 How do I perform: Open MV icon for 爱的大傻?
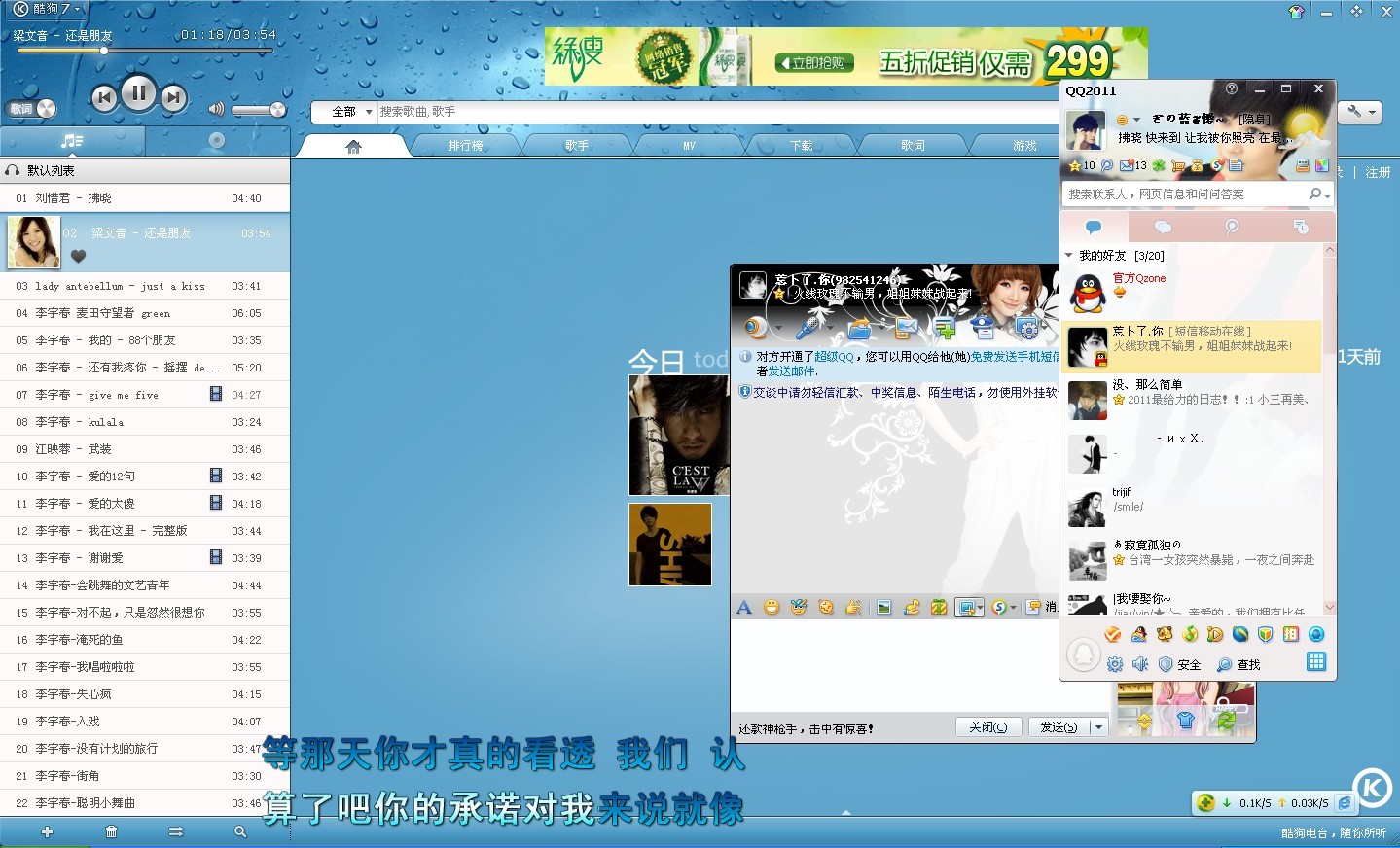[x=216, y=503]
